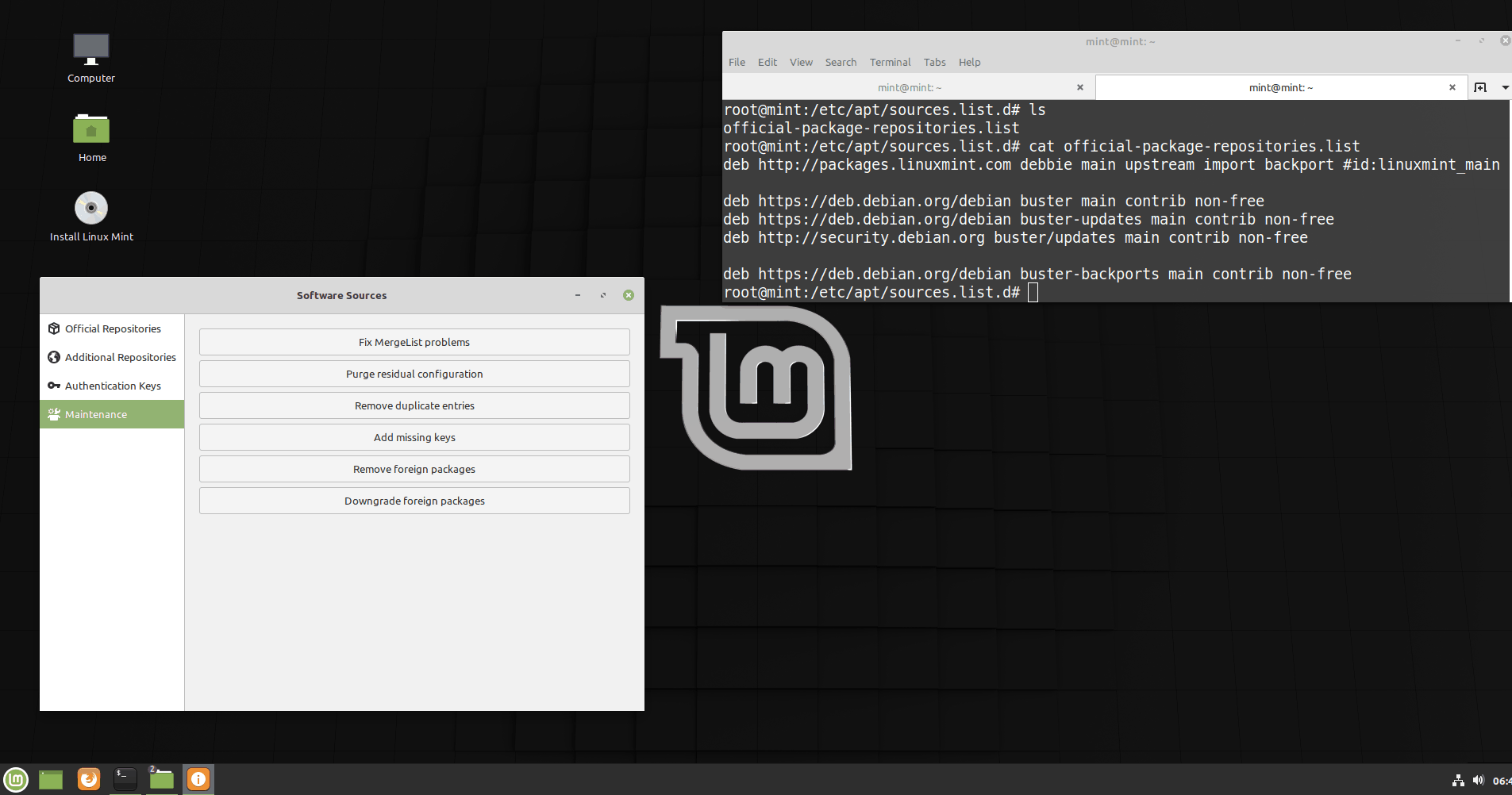Click the Fix MergeList problems button

[414, 342]
